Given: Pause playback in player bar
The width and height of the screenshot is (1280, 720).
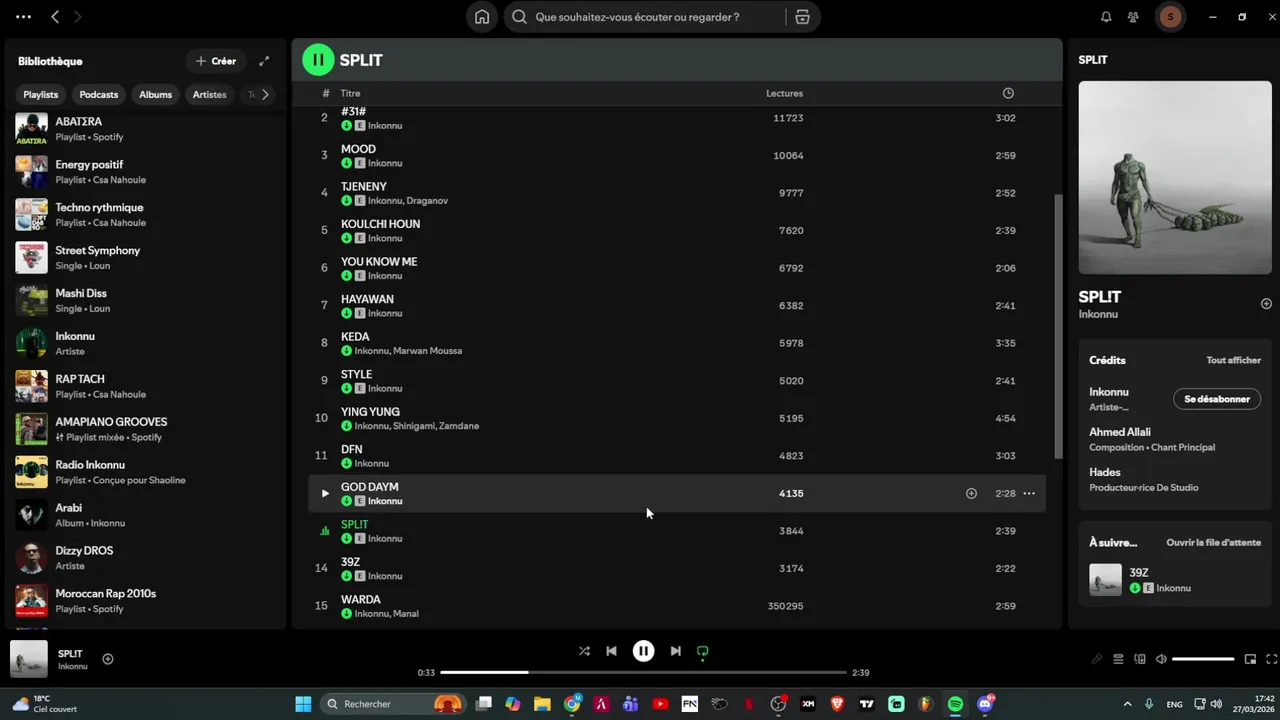Looking at the screenshot, I should (643, 651).
